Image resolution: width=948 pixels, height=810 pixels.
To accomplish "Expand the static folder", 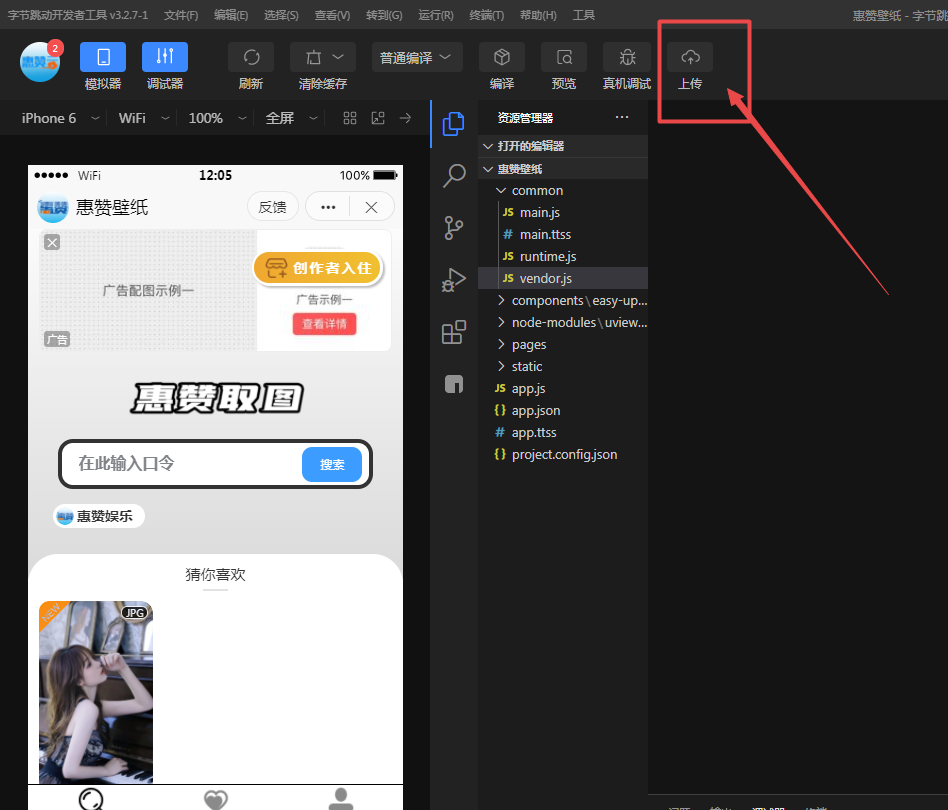I will [x=563, y=366].
